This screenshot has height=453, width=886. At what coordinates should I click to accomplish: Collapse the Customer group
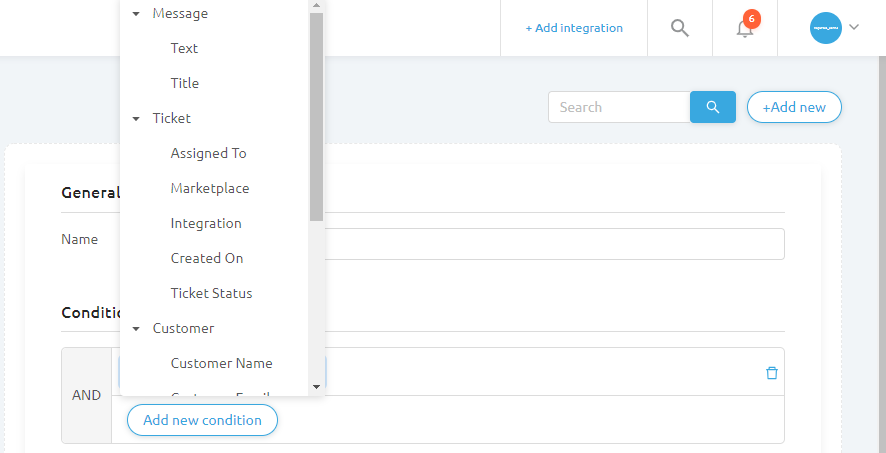[x=137, y=328]
